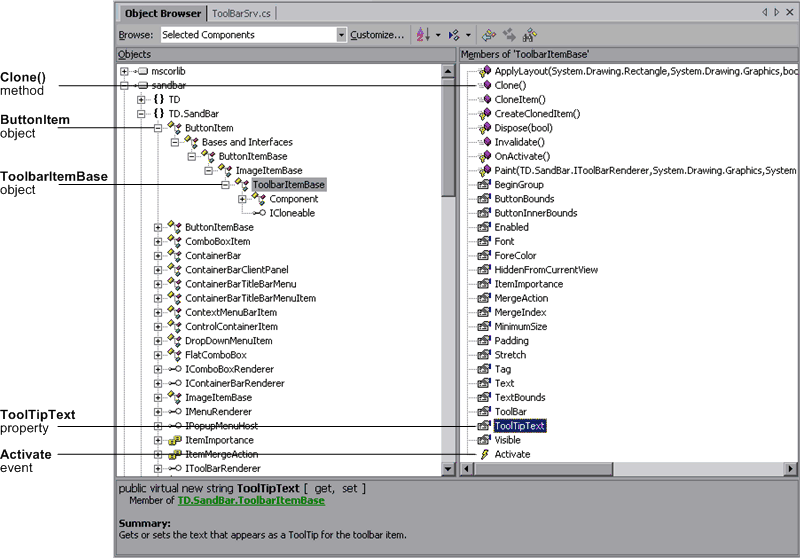Click the Selected Components browse field

248,35
